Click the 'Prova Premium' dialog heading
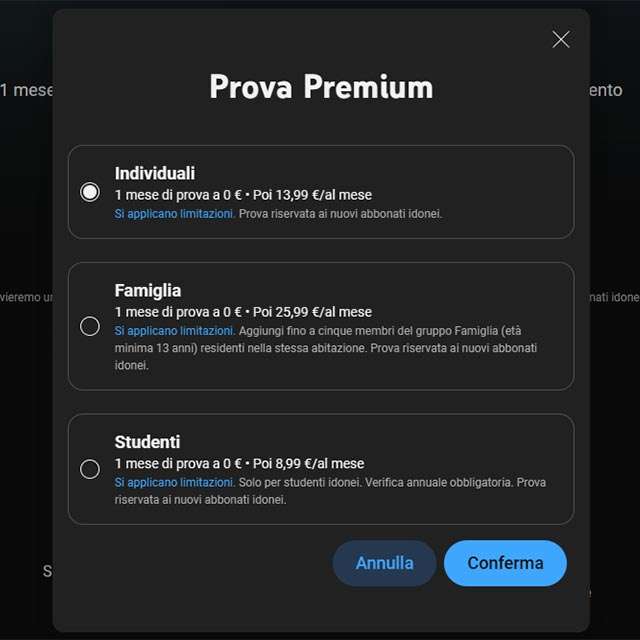 pos(321,87)
